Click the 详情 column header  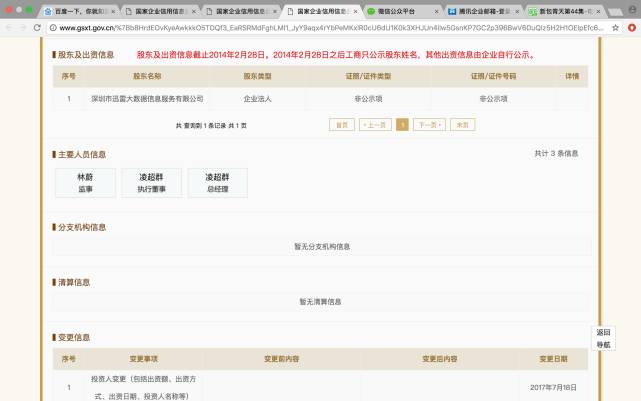click(x=572, y=76)
